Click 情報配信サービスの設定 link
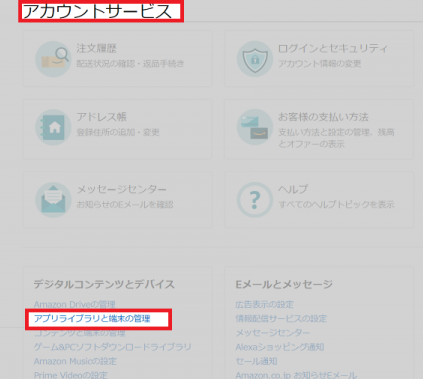This screenshot has height=379, width=423. 281,319
